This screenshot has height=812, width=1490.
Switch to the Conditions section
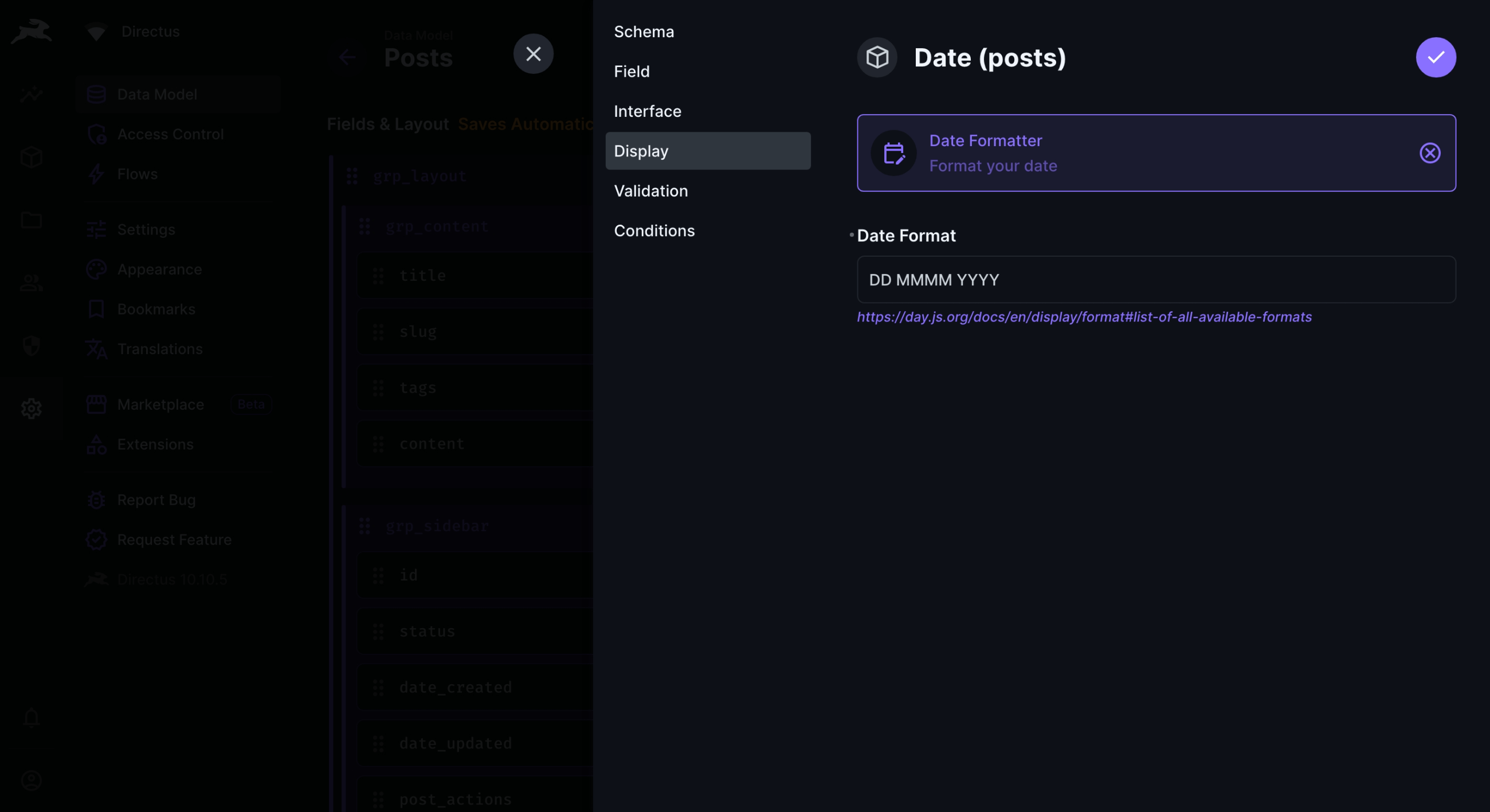(x=654, y=231)
